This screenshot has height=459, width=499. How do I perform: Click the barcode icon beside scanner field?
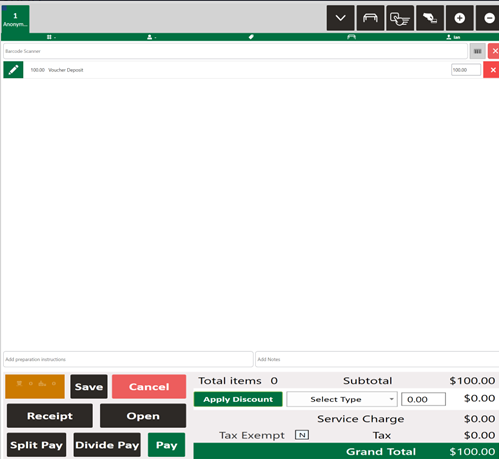477,51
